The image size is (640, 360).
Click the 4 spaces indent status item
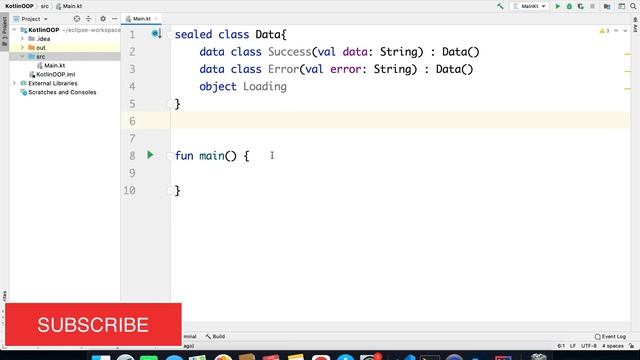[612, 346]
